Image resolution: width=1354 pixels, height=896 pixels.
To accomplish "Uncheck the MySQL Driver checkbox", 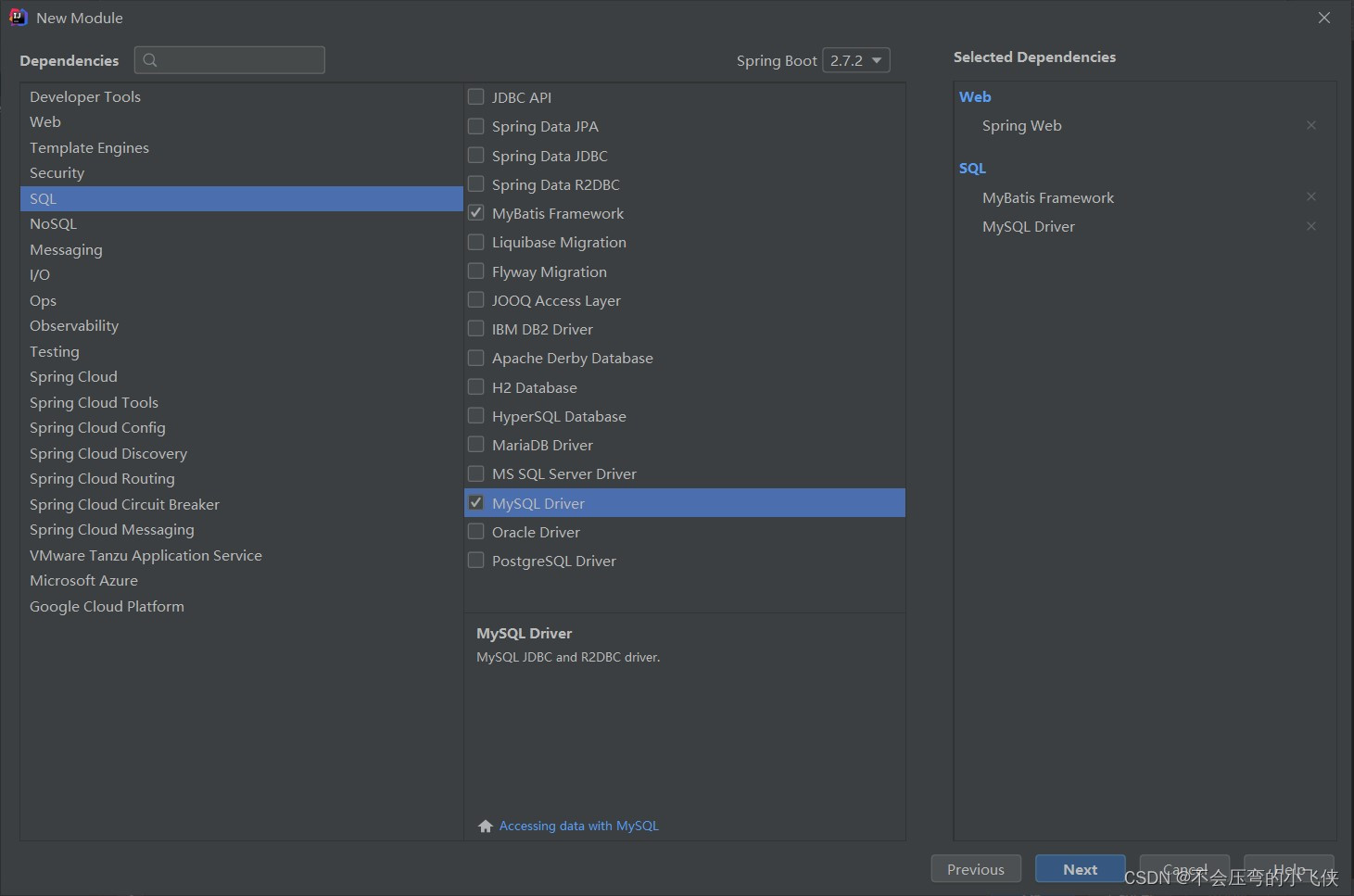I will coord(475,502).
